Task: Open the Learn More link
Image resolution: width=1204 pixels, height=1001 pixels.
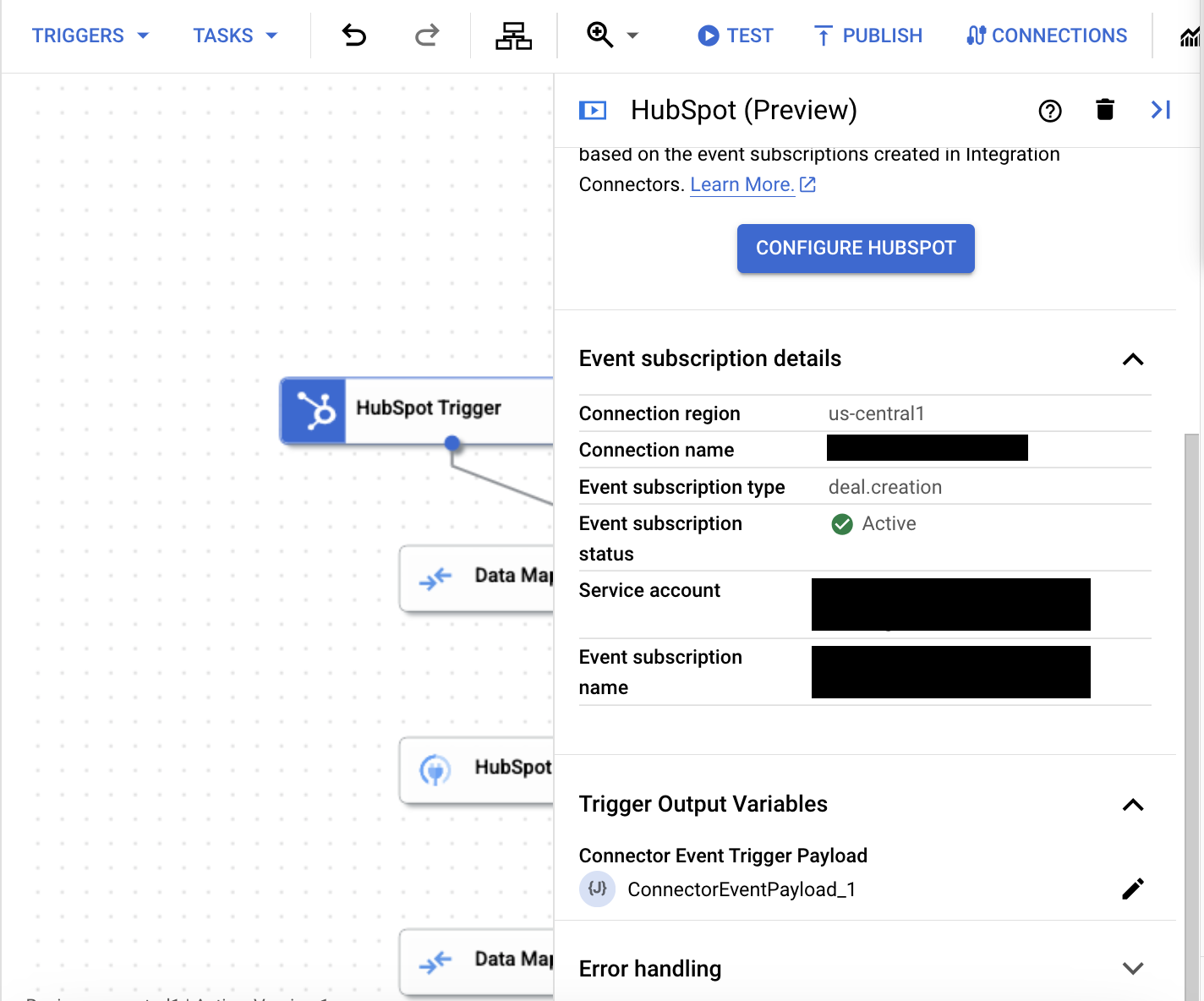Action: pos(742,184)
